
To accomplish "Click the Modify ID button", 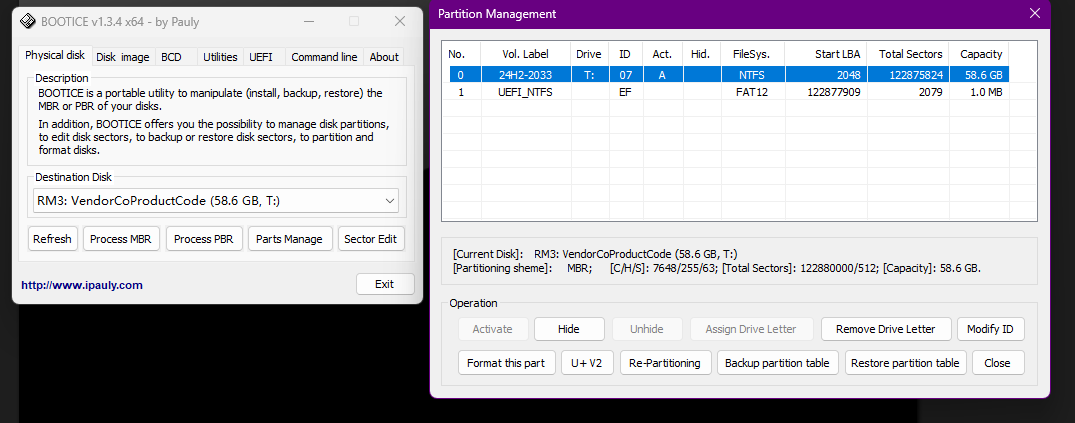I will (x=990, y=329).
